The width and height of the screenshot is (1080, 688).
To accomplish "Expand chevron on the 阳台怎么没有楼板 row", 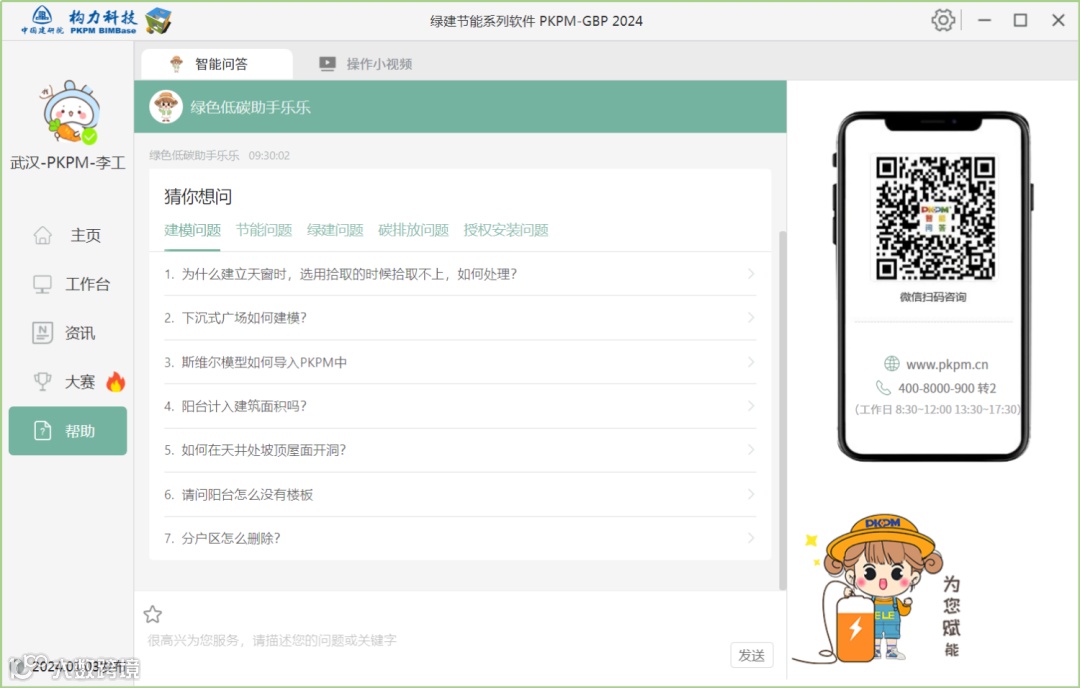I will [751, 494].
